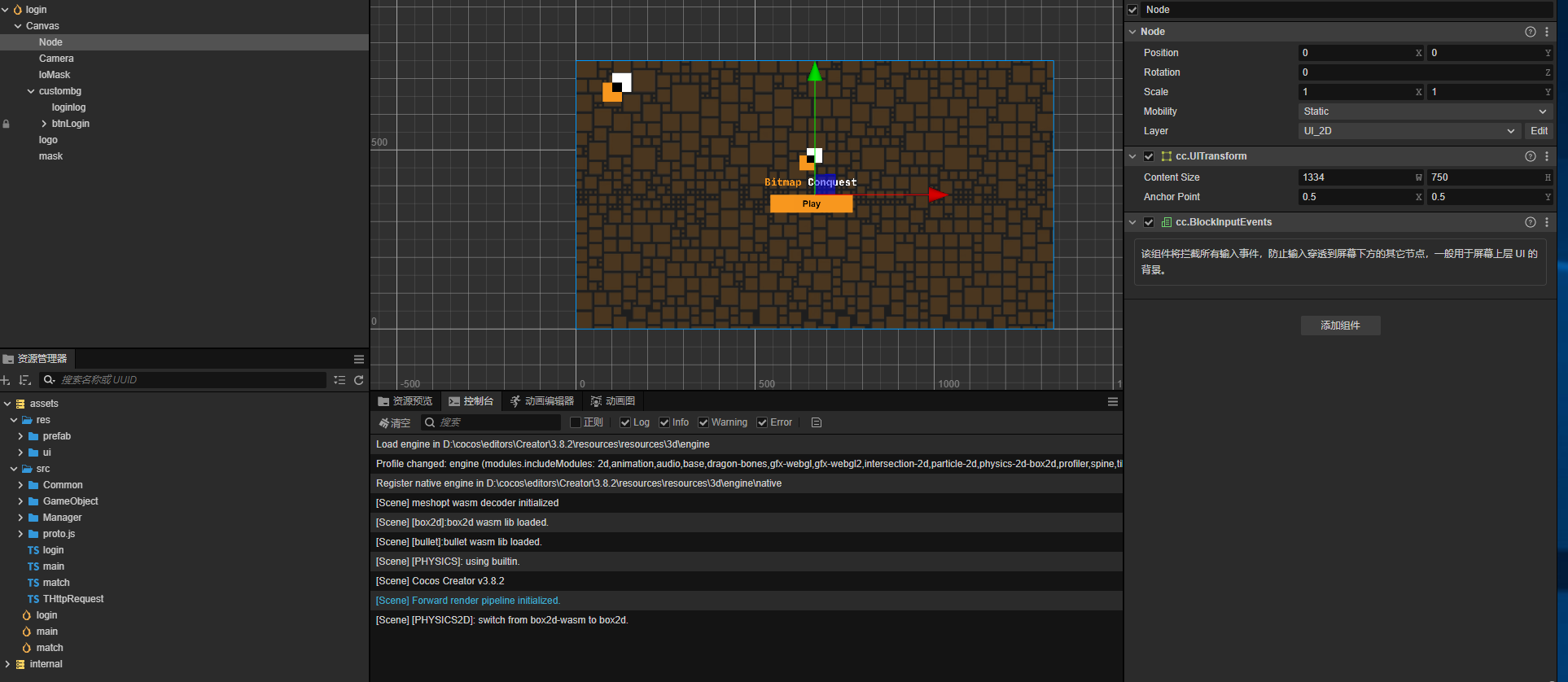Click the cc.BlockInputEvents script icon
Image resolution: width=1568 pixels, height=682 pixels.
(1167, 222)
